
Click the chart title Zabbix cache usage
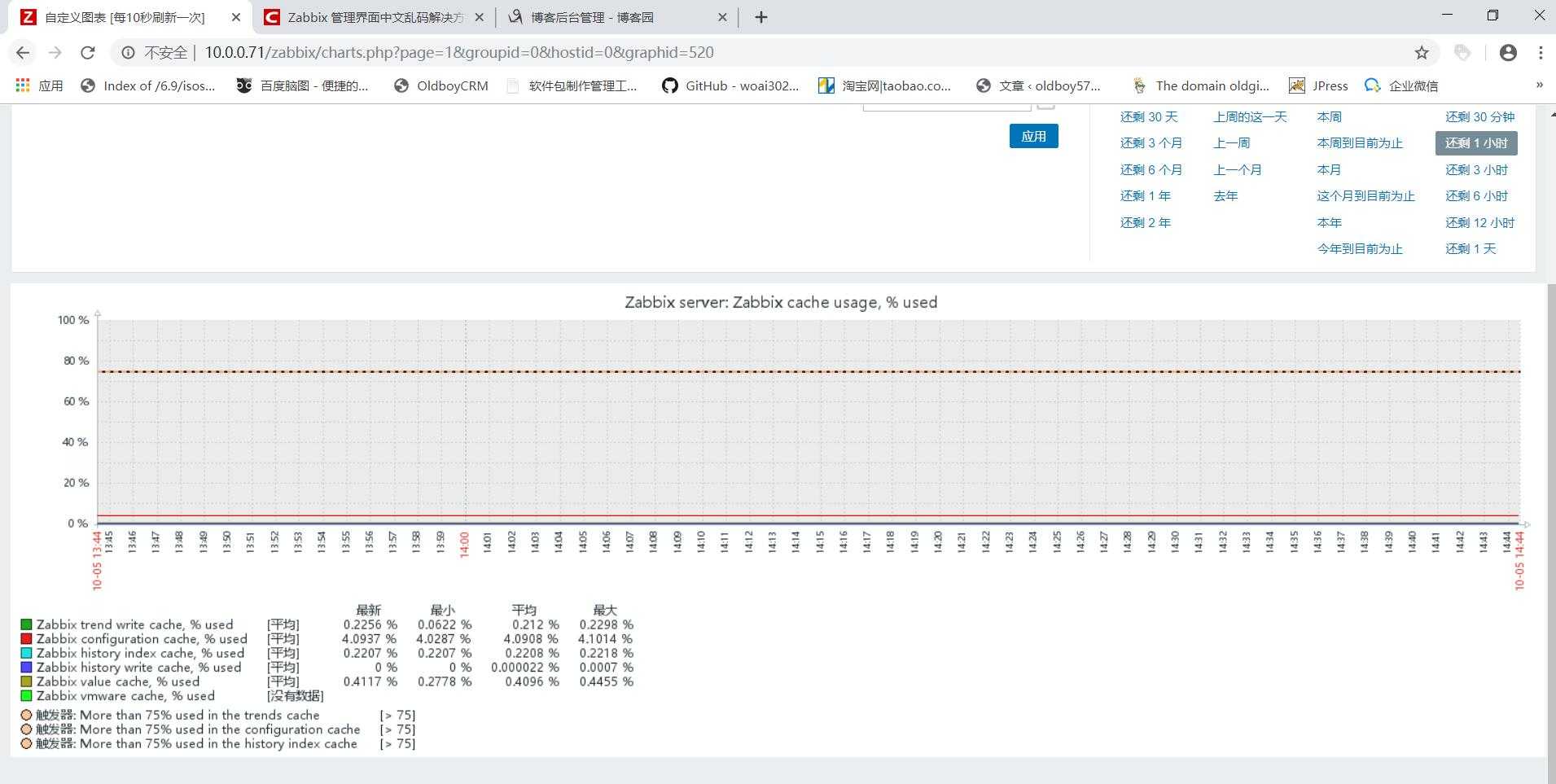[x=781, y=303]
